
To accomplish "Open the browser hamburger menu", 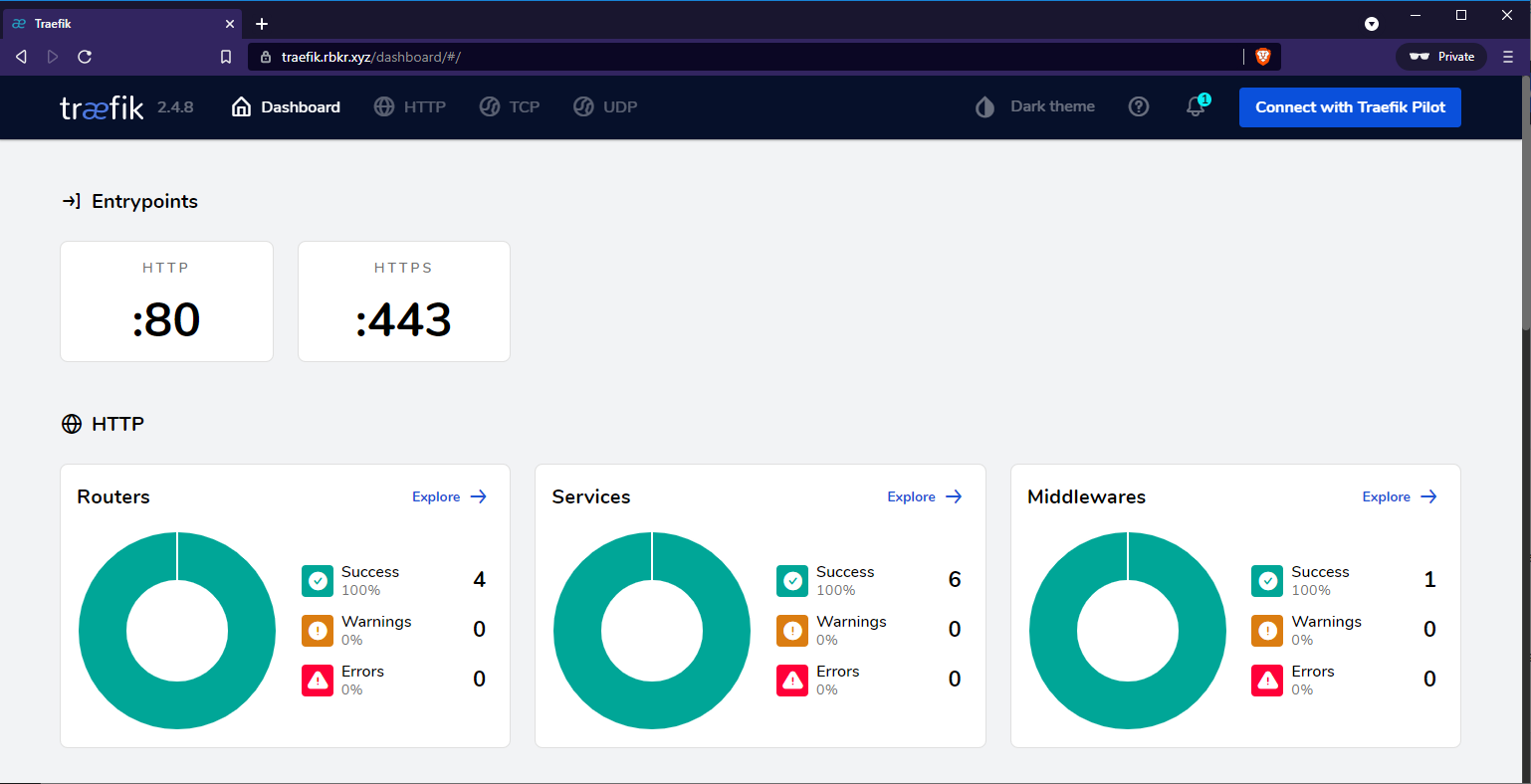I will [1508, 57].
